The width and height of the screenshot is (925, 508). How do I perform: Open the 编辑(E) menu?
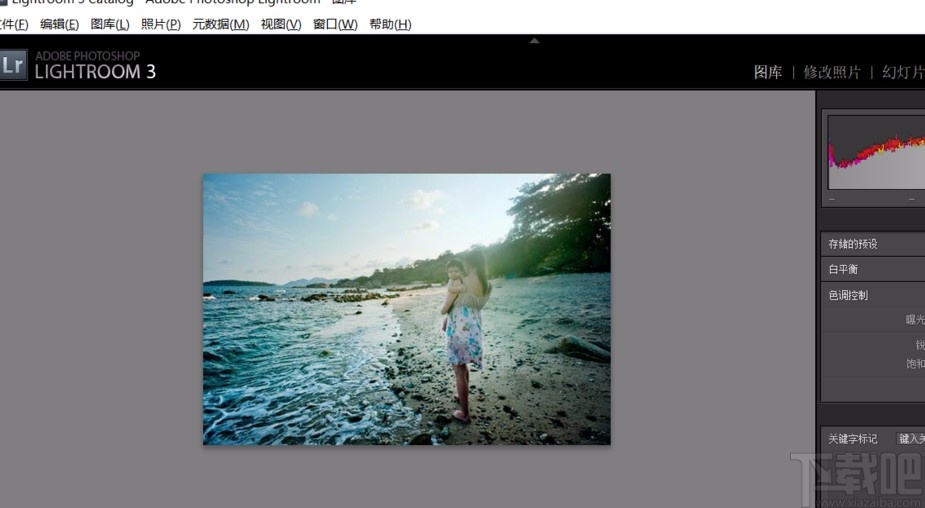click(60, 24)
